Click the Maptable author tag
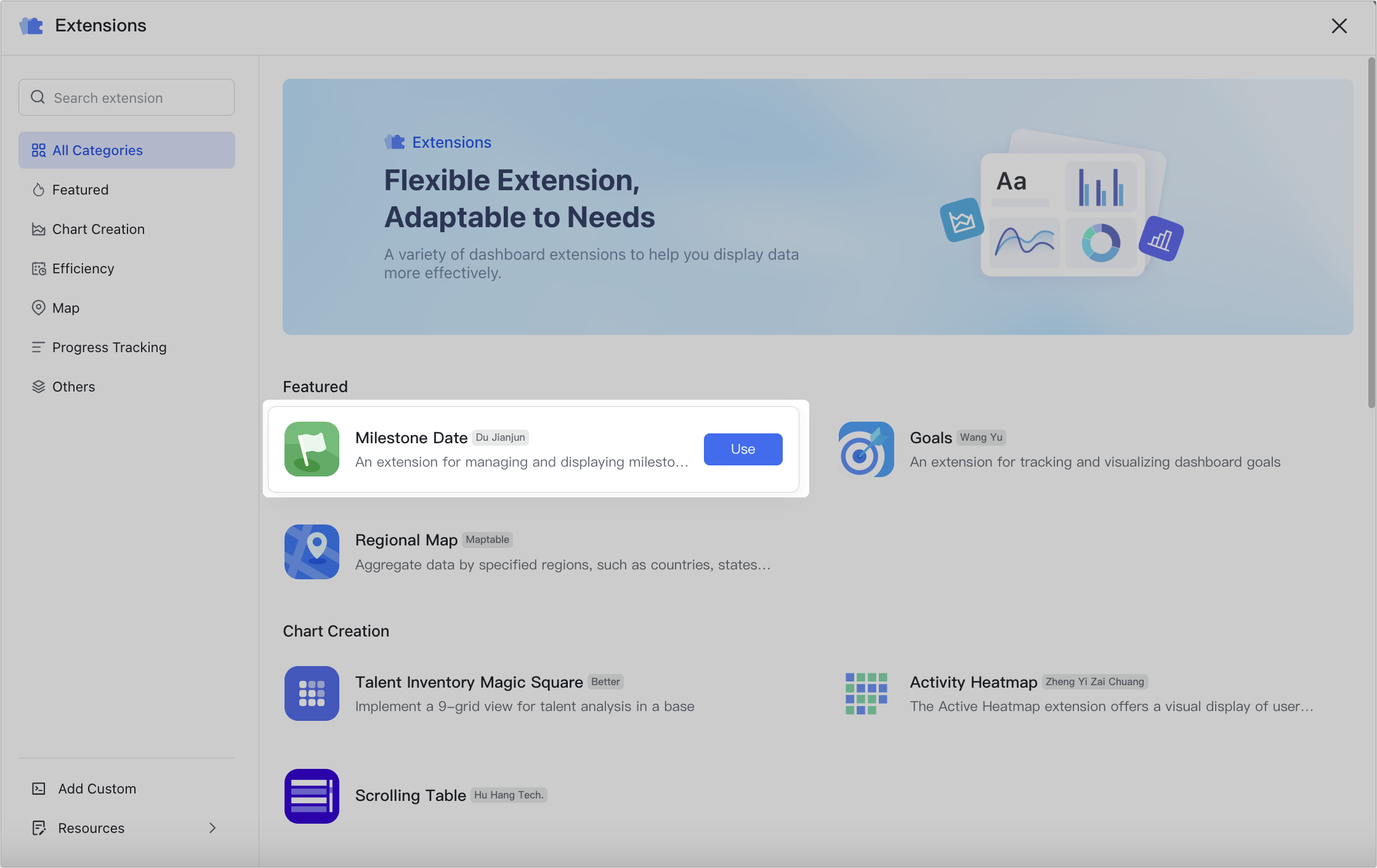 pos(487,539)
